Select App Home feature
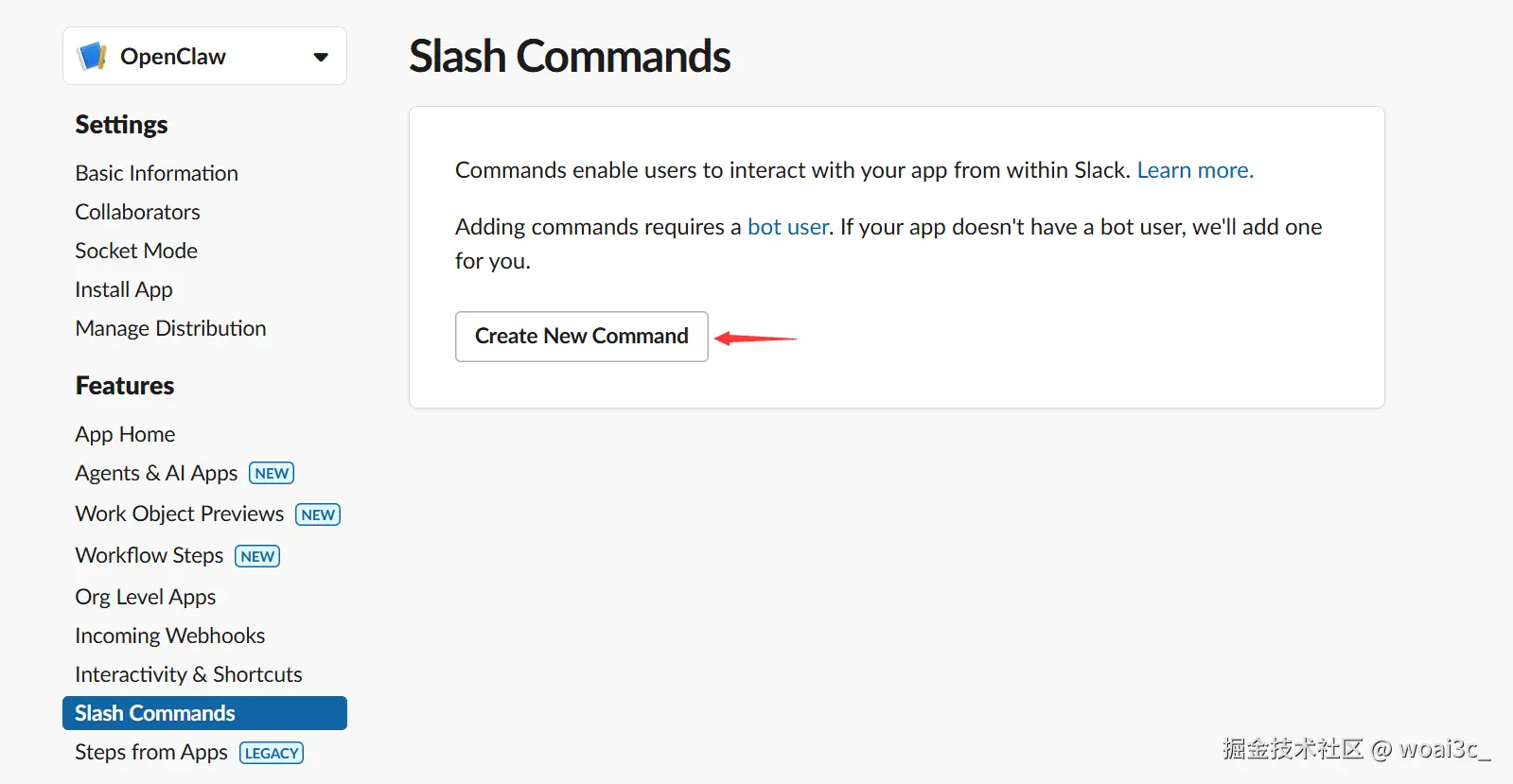 [x=125, y=434]
